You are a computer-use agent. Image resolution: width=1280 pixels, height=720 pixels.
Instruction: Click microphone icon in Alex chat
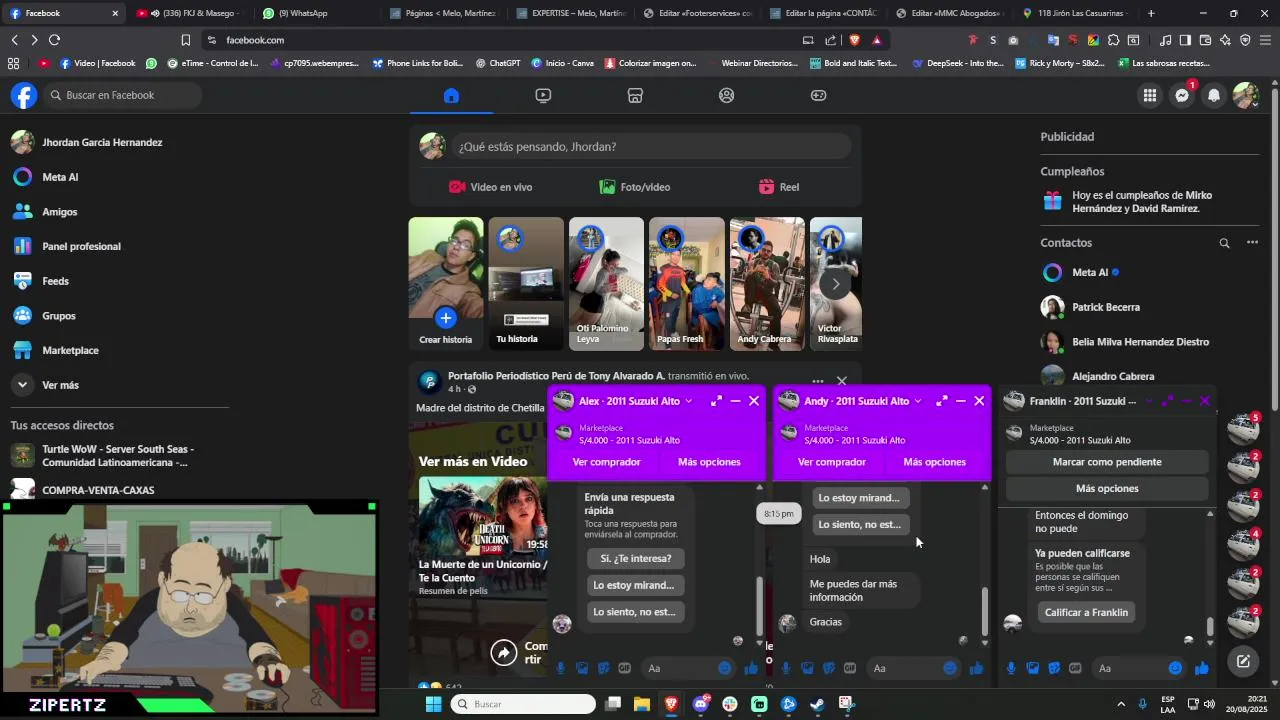561,668
